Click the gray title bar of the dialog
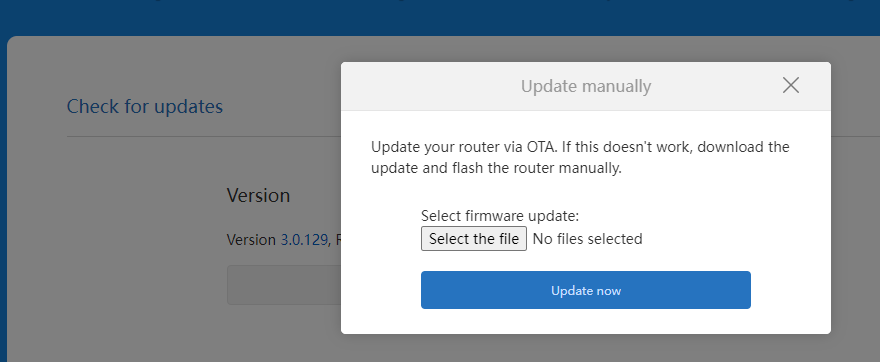This screenshot has height=362, width=880. click(x=586, y=86)
